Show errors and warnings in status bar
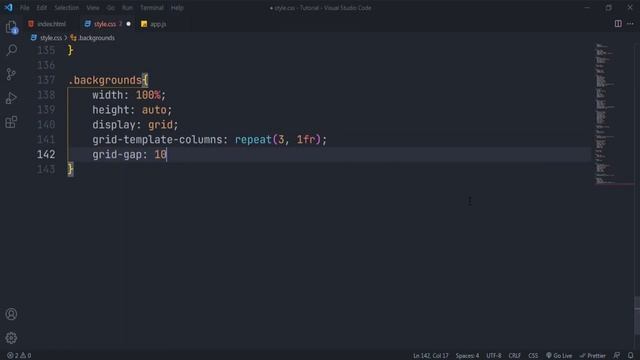This screenshot has width=640, height=360. point(19,356)
